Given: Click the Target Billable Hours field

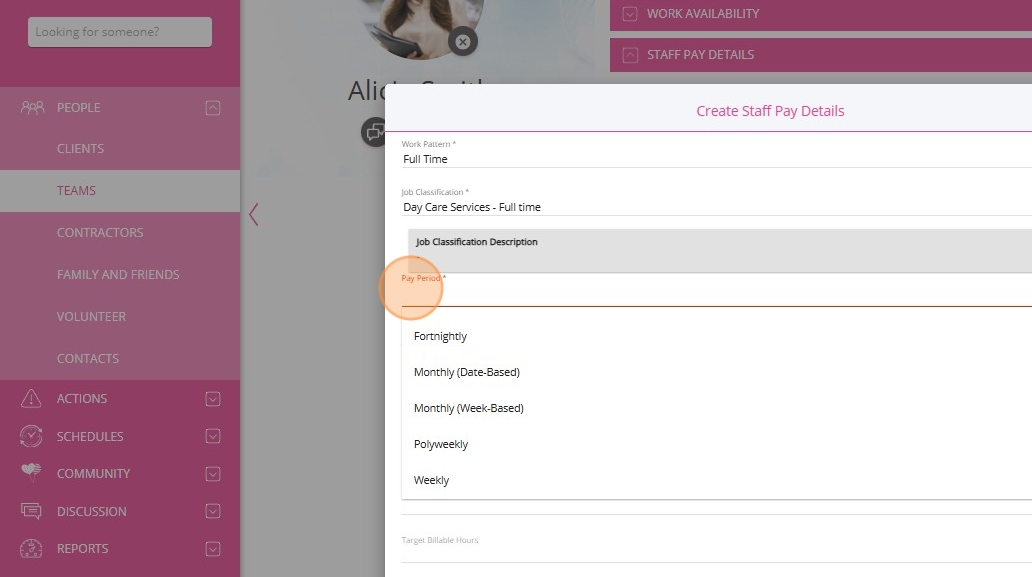Looking at the screenshot, I should pos(716,549).
